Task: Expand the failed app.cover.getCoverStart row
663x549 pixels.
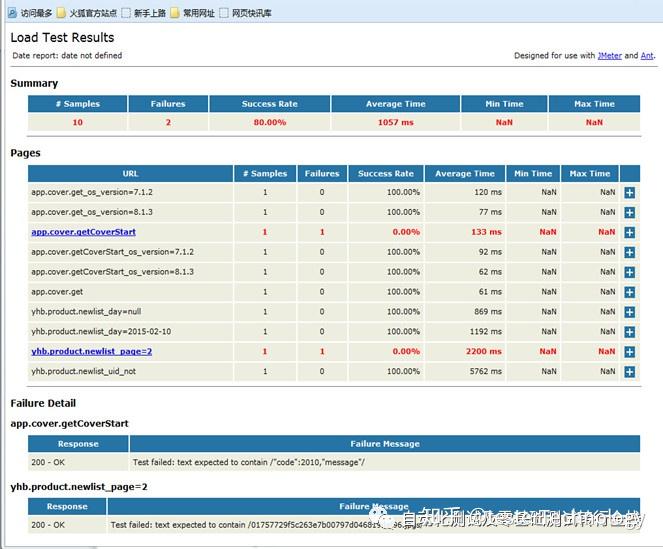Action: tap(629, 233)
